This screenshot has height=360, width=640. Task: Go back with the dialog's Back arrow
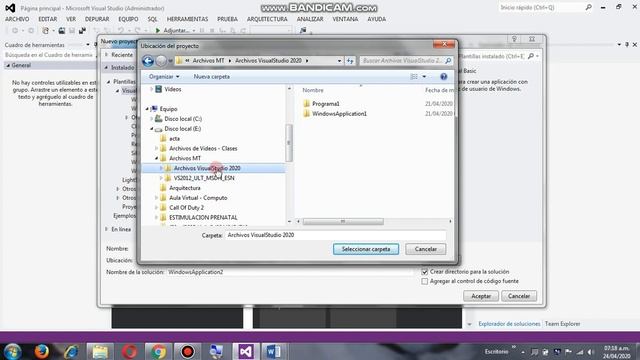coord(148,61)
